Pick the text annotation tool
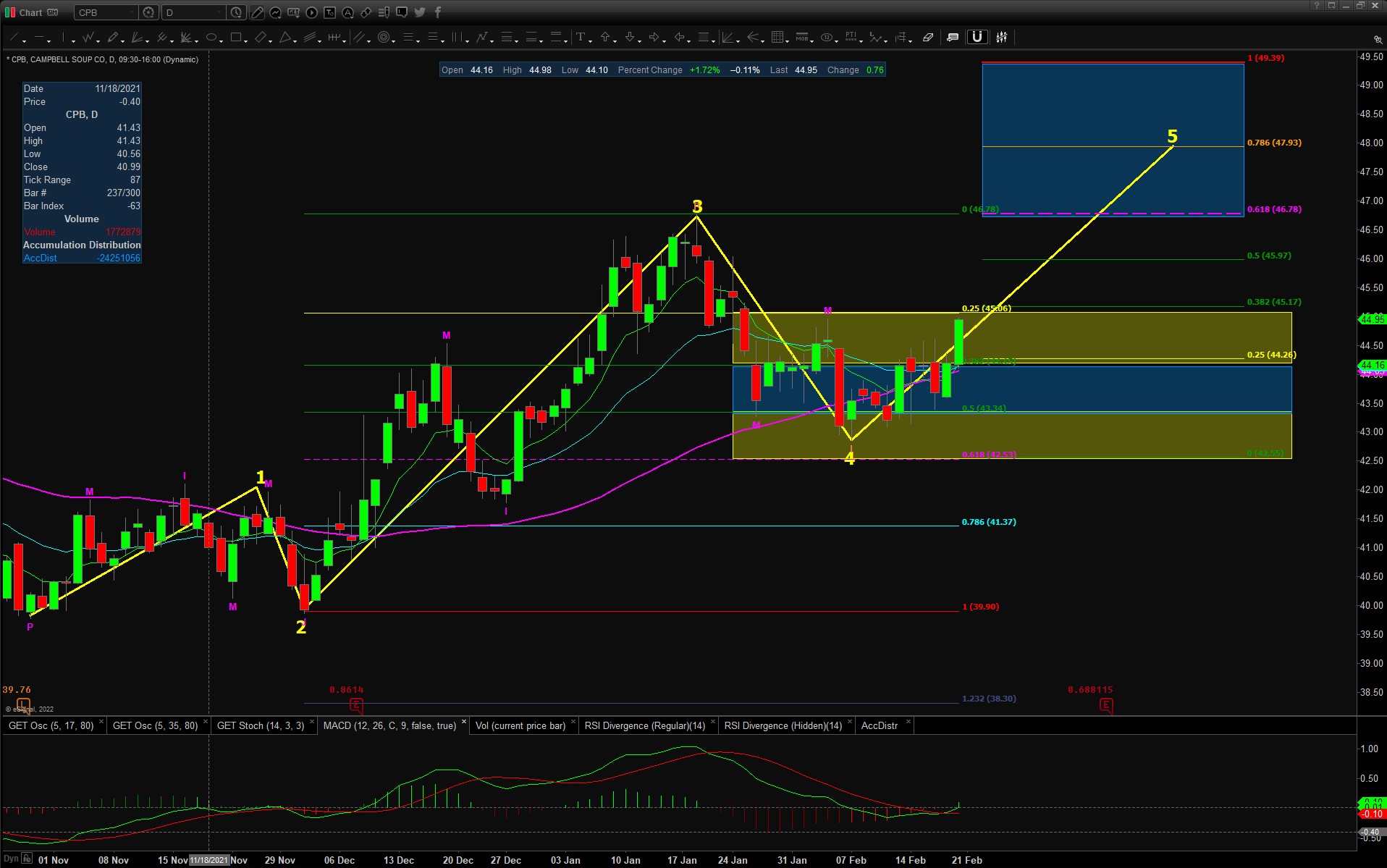 click(580, 38)
